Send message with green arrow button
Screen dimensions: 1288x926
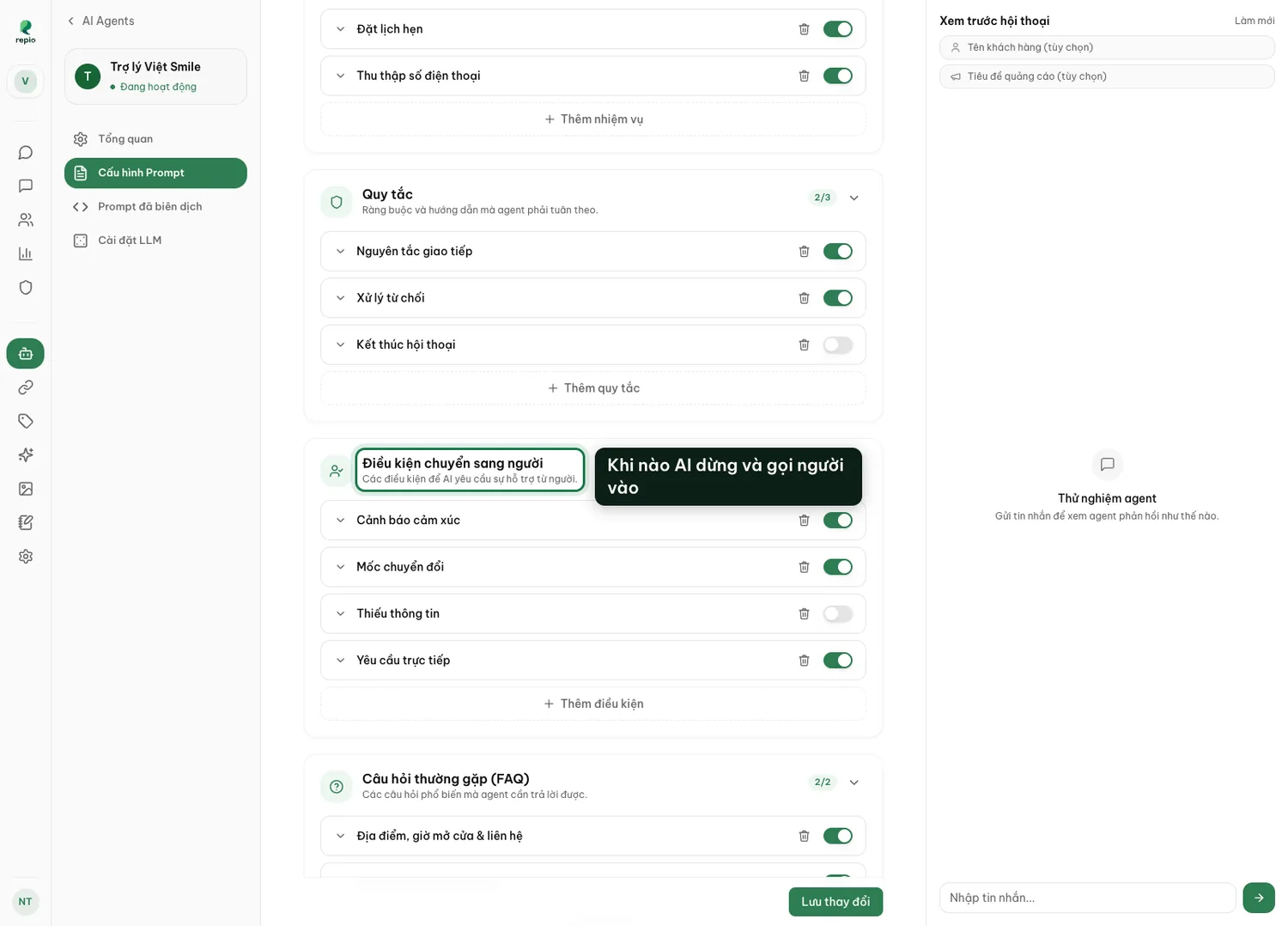[1259, 898]
